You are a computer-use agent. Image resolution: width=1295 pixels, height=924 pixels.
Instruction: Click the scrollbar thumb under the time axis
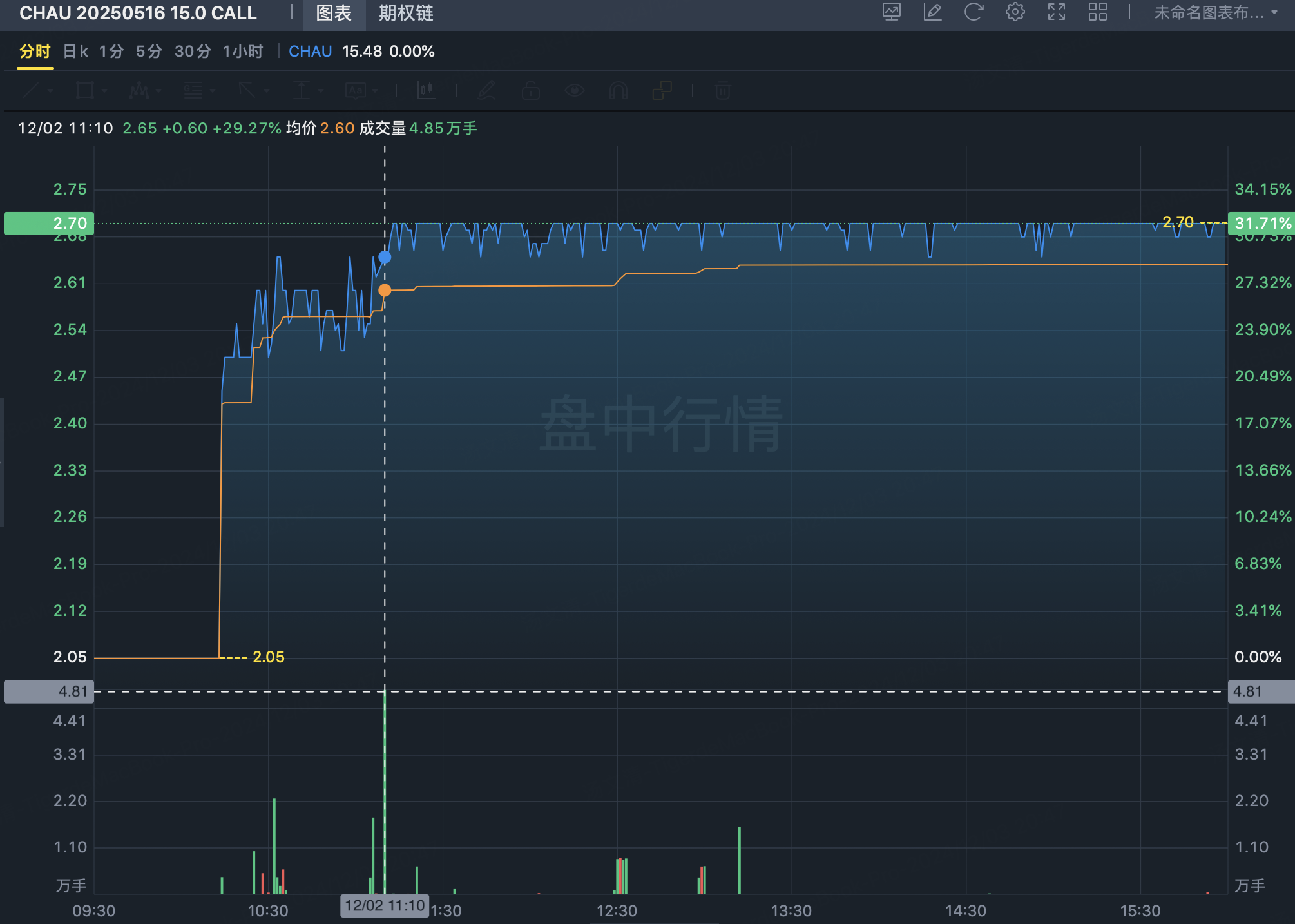click(654, 922)
